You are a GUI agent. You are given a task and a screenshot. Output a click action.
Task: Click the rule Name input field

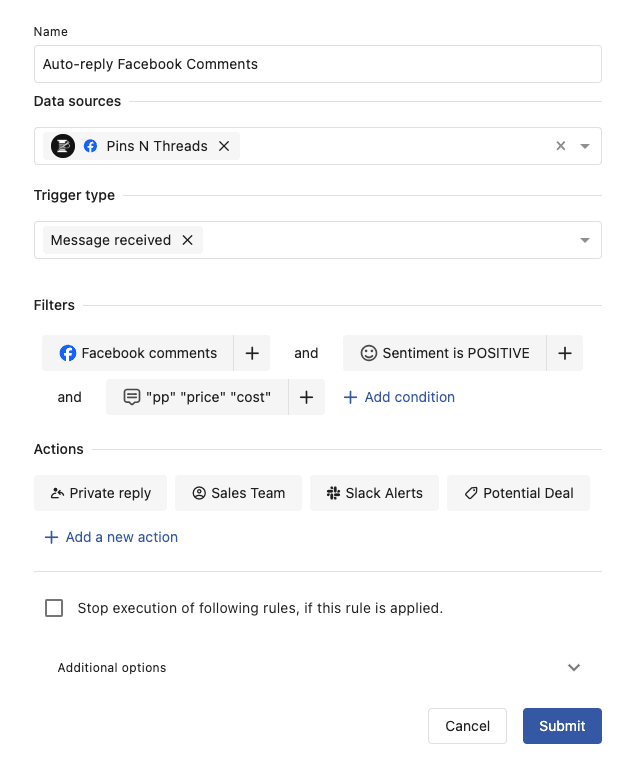pyautogui.click(x=317, y=64)
